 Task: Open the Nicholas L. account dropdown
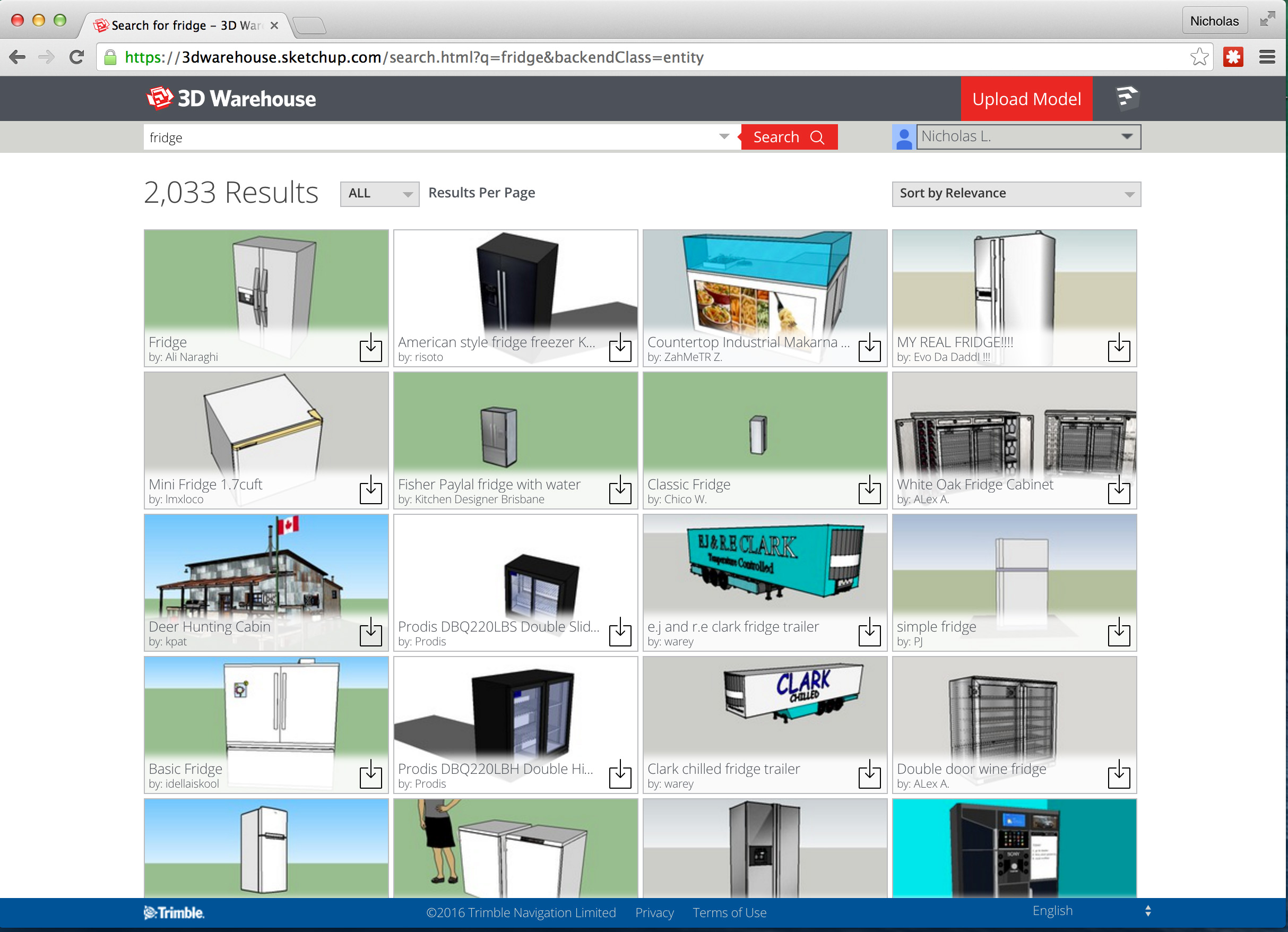pyautogui.click(x=1028, y=137)
